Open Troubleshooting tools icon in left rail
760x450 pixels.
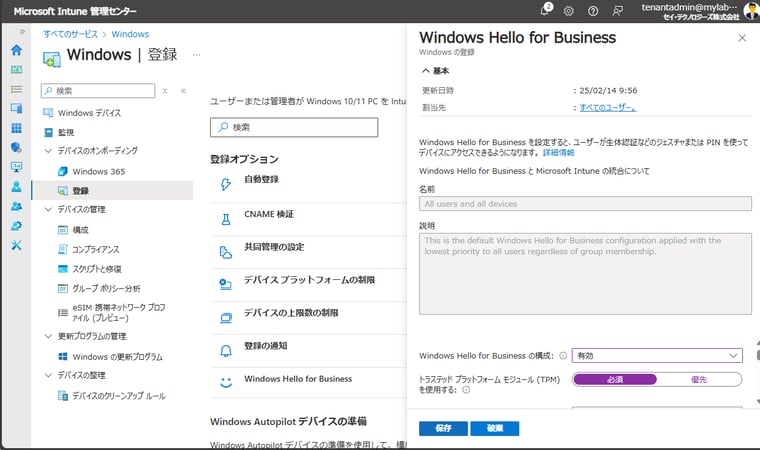16,245
